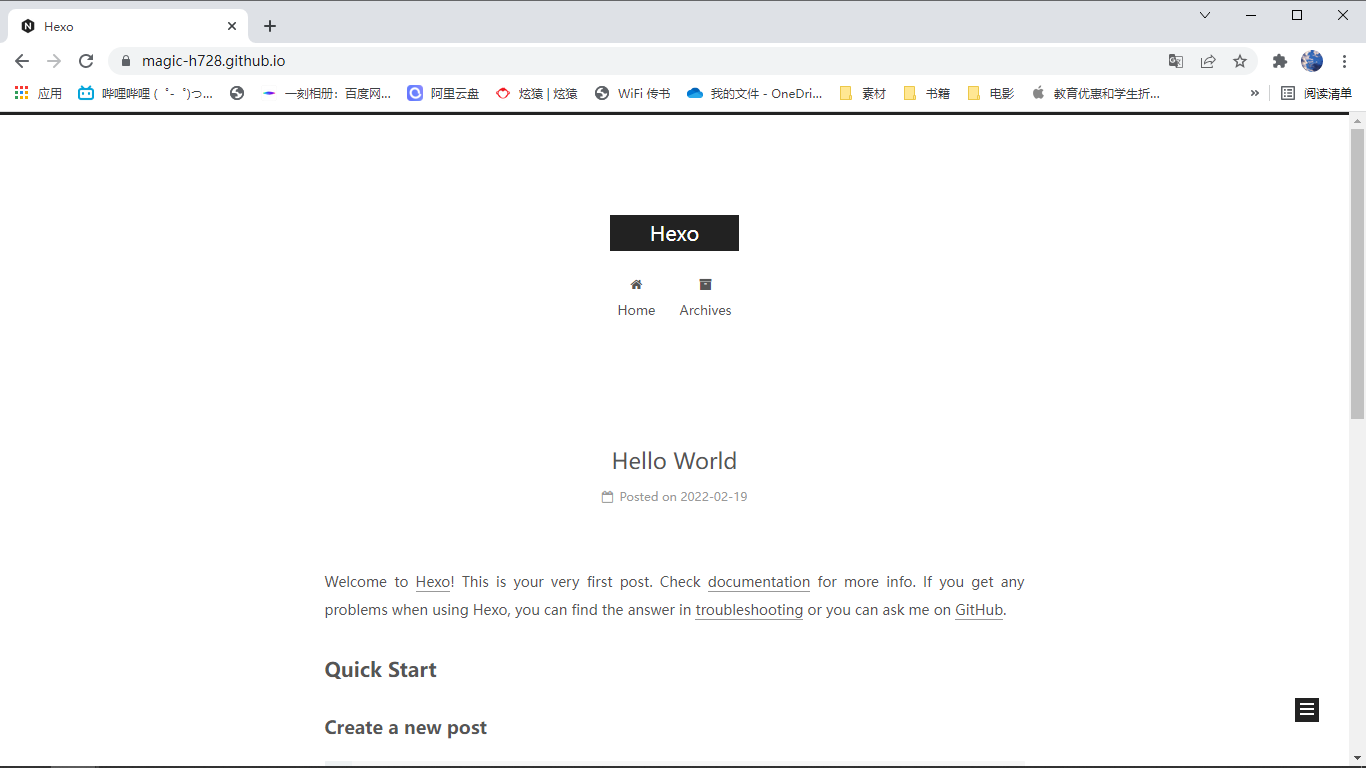This screenshot has width=1366, height=768.
Task: Open the Google Translate icon in address bar
Action: coord(1176,61)
